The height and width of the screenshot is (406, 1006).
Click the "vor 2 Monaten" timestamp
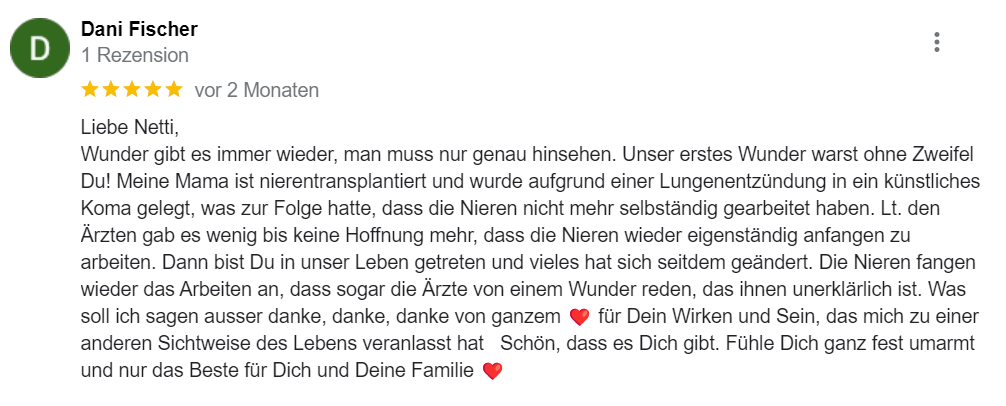click(257, 90)
